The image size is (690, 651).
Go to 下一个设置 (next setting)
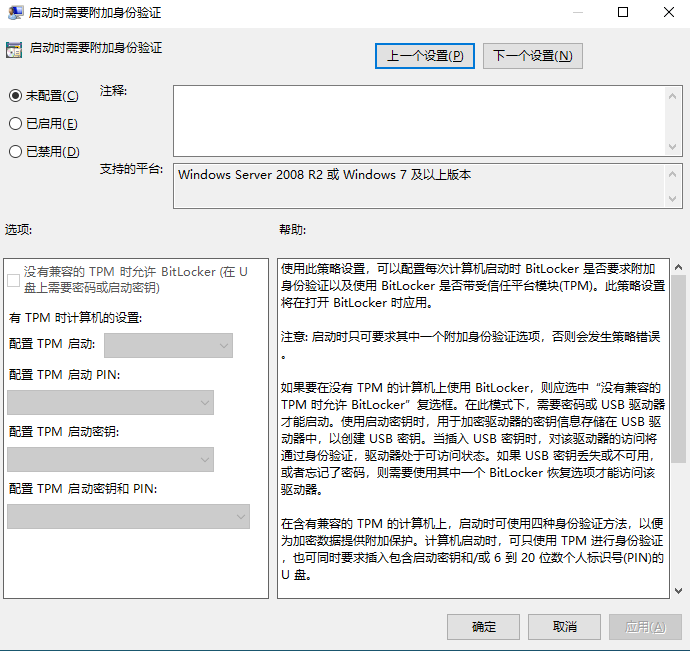point(532,56)
